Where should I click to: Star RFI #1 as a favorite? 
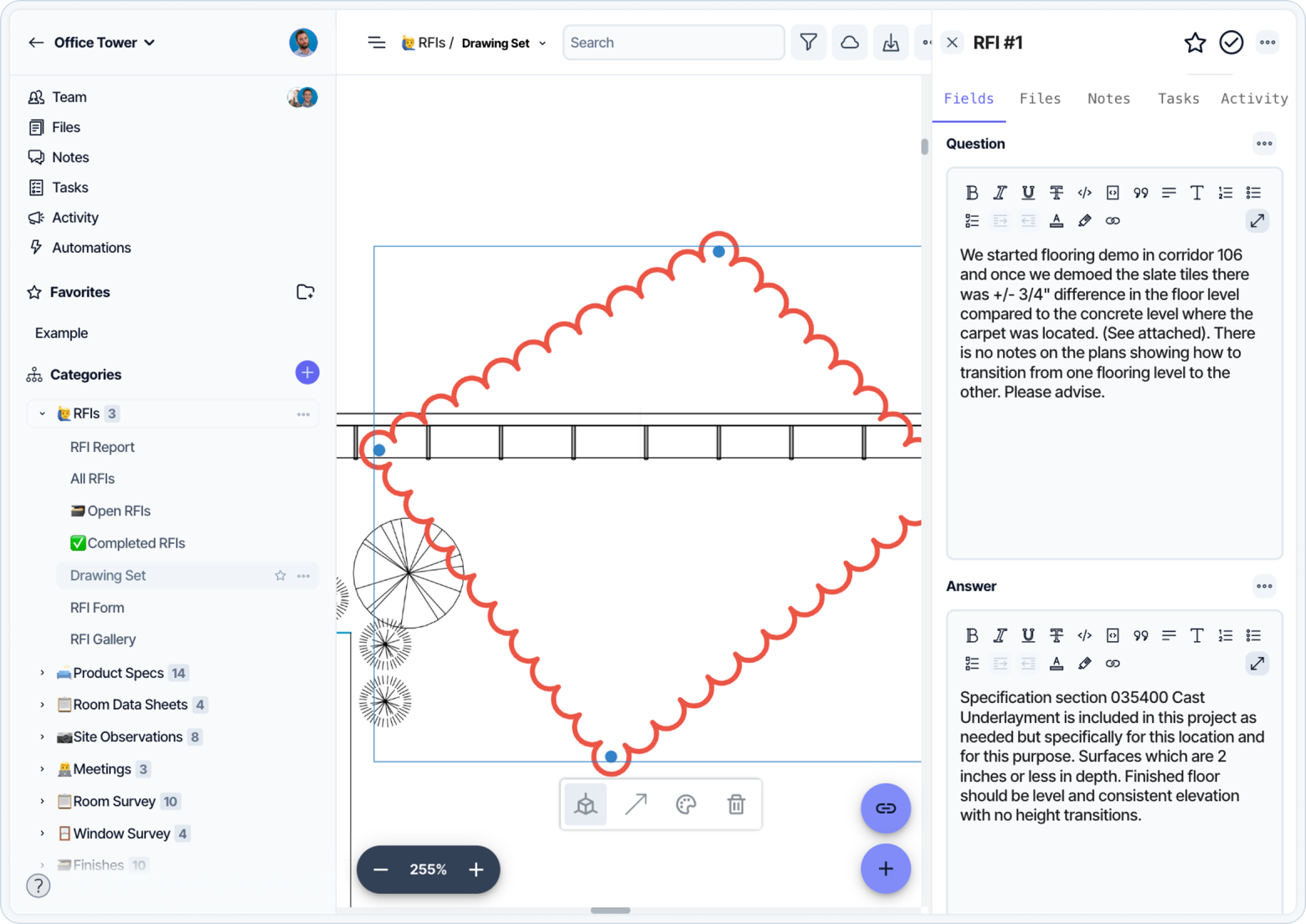coord(1195,43)
